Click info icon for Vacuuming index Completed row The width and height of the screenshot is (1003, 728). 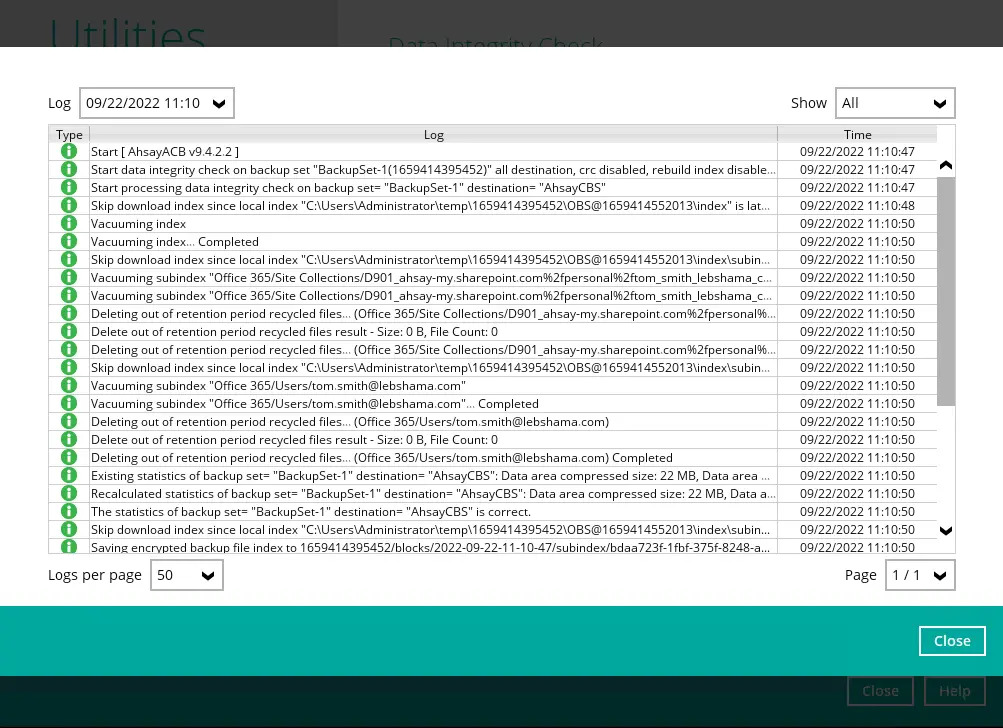pyautogui.click(x=69, y=242)
